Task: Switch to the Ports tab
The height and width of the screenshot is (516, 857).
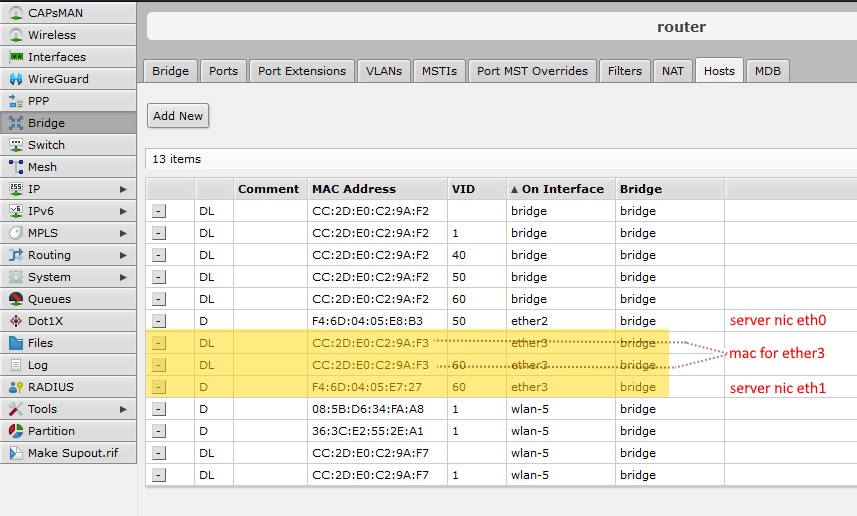Action: (224, 71)
